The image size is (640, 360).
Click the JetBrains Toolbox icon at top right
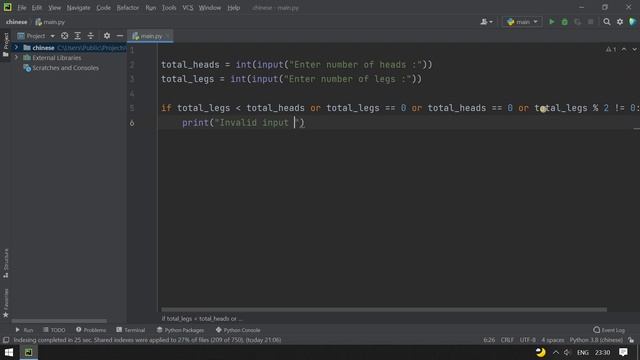pos(632,22)
